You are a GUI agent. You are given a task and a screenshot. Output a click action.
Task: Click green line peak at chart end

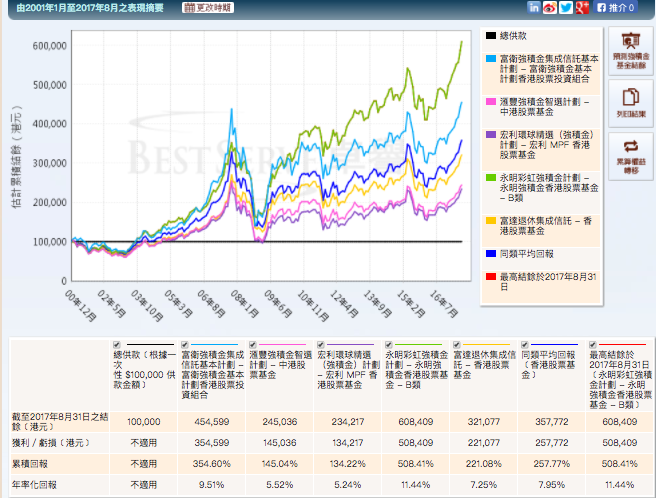coord(461,42)
